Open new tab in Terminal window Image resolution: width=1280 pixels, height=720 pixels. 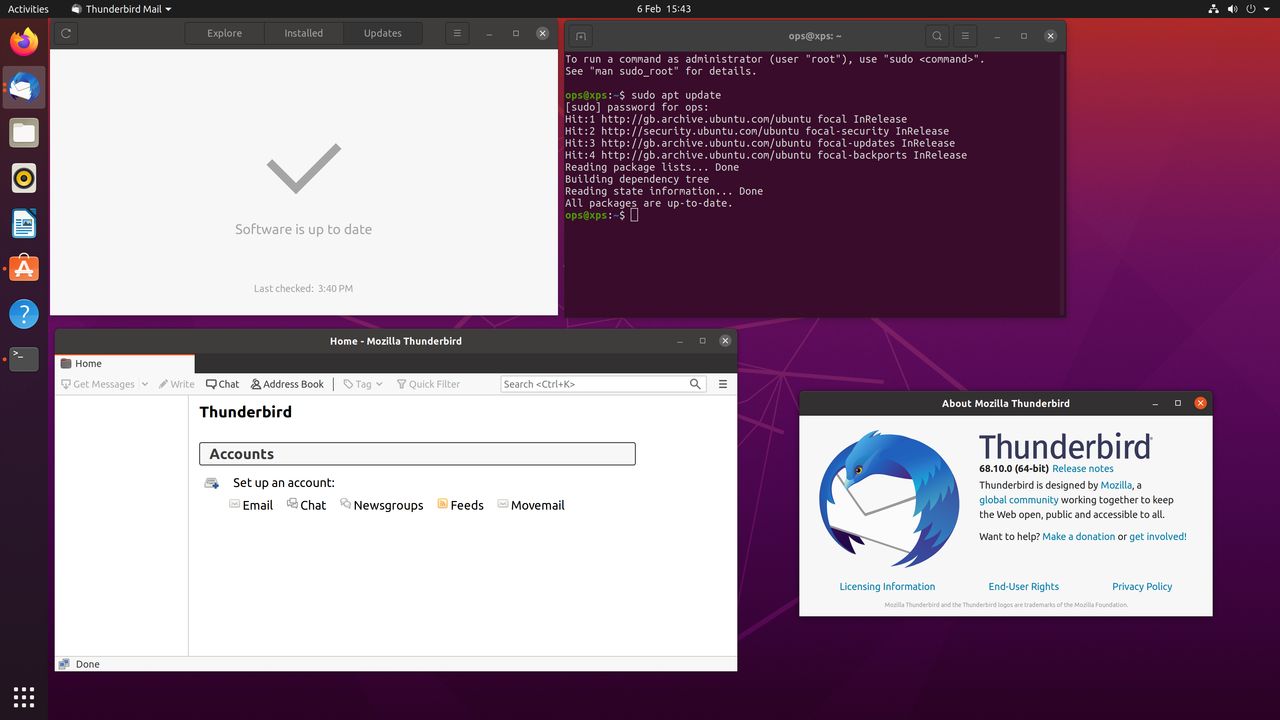pyautogui.click(x=581, y=36)
